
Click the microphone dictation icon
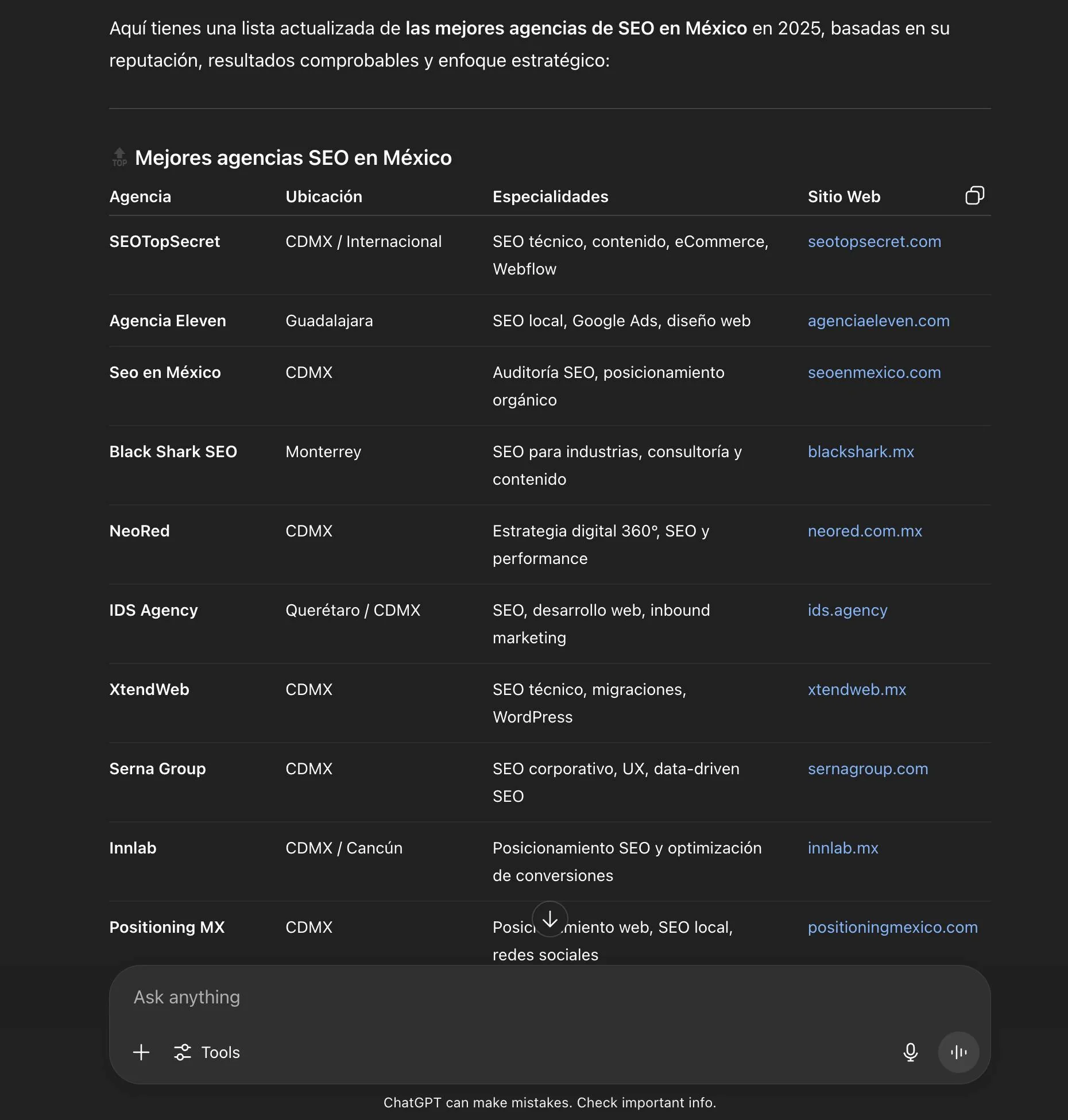point(911,1052)
